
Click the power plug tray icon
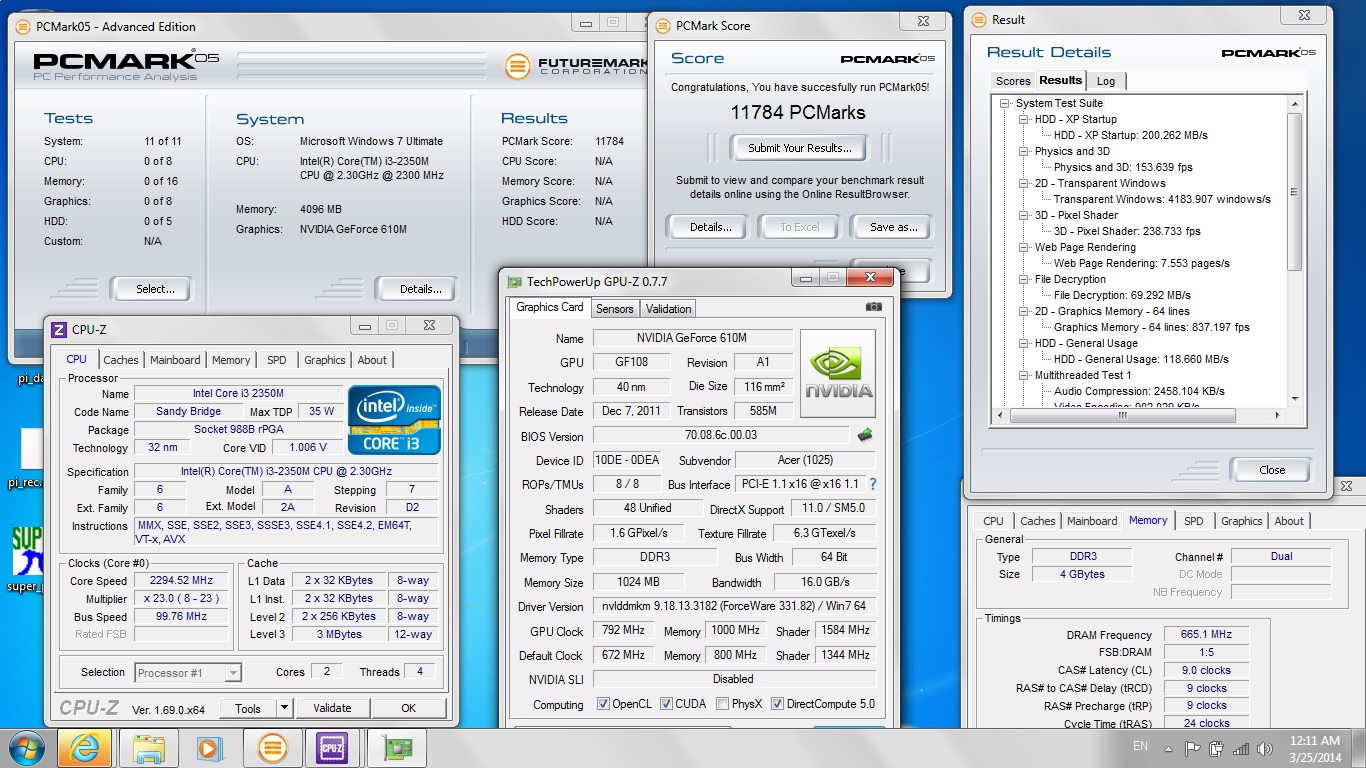point(1216,748)
